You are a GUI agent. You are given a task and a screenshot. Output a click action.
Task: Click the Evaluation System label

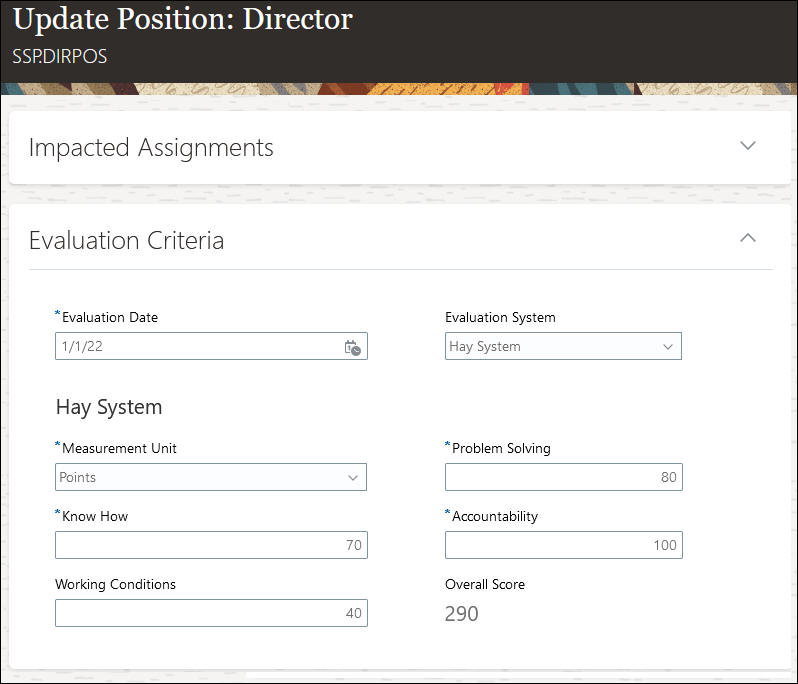[x=500, y=317]
